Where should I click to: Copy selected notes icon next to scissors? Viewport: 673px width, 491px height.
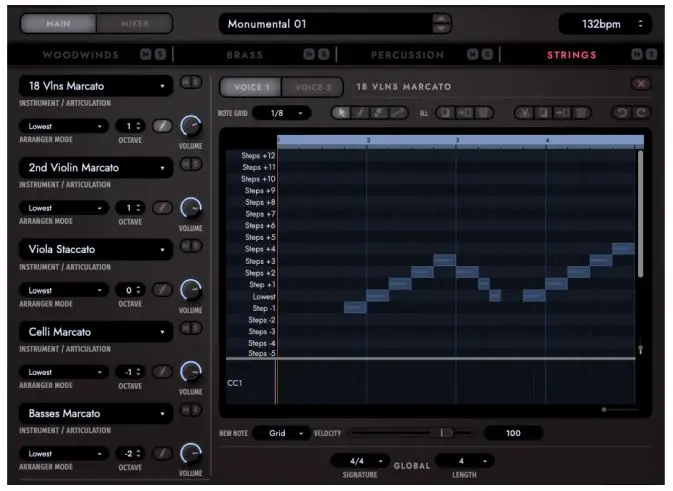point(543,113)
